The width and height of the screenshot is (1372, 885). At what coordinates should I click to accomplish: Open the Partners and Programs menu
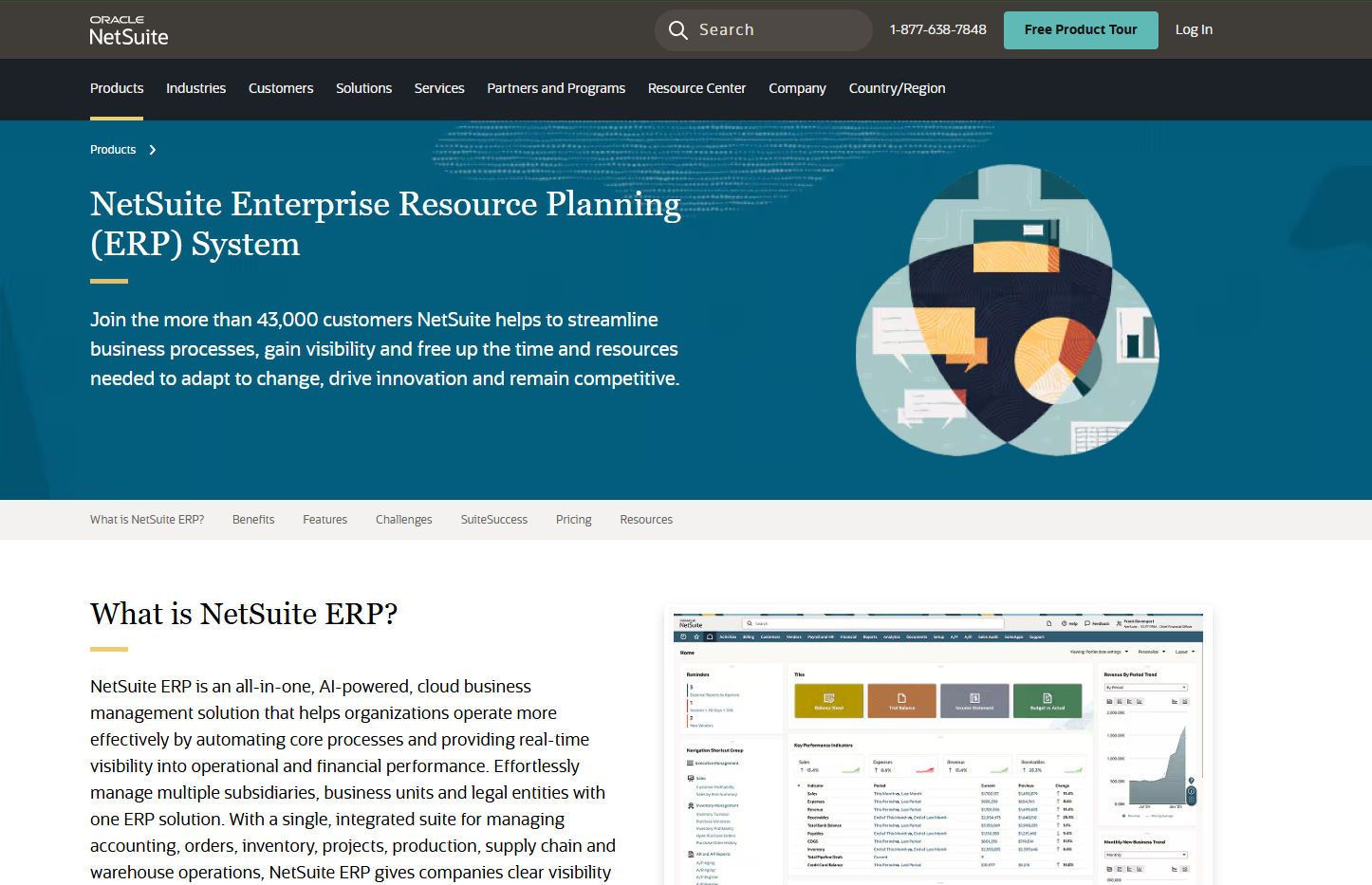pos(555,88)
